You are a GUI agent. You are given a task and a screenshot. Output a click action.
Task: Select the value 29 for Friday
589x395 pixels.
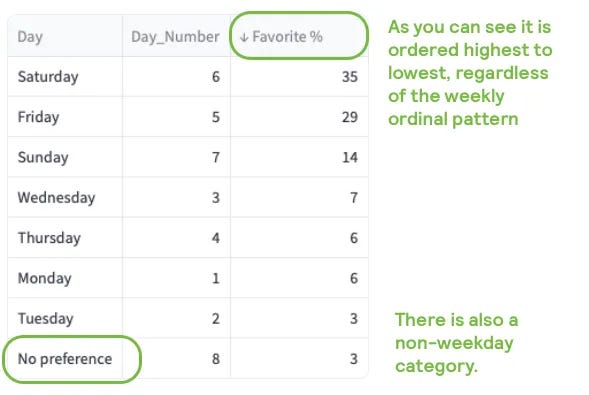click(x=350, y=117)
